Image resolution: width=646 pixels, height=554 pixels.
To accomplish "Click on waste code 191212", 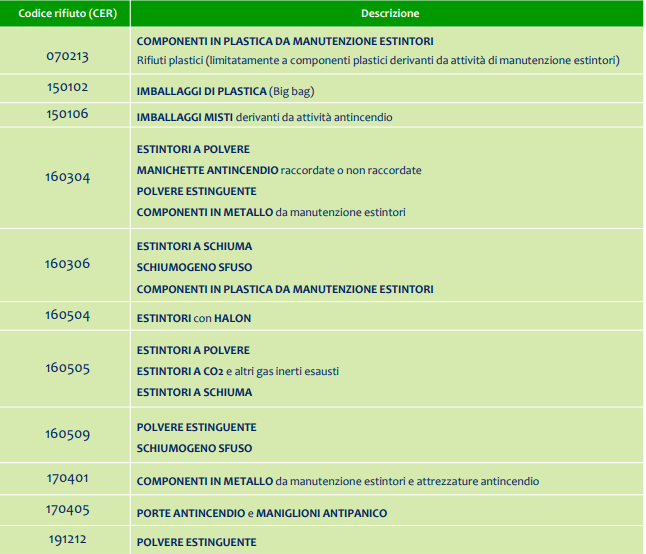I will (67, 540).
